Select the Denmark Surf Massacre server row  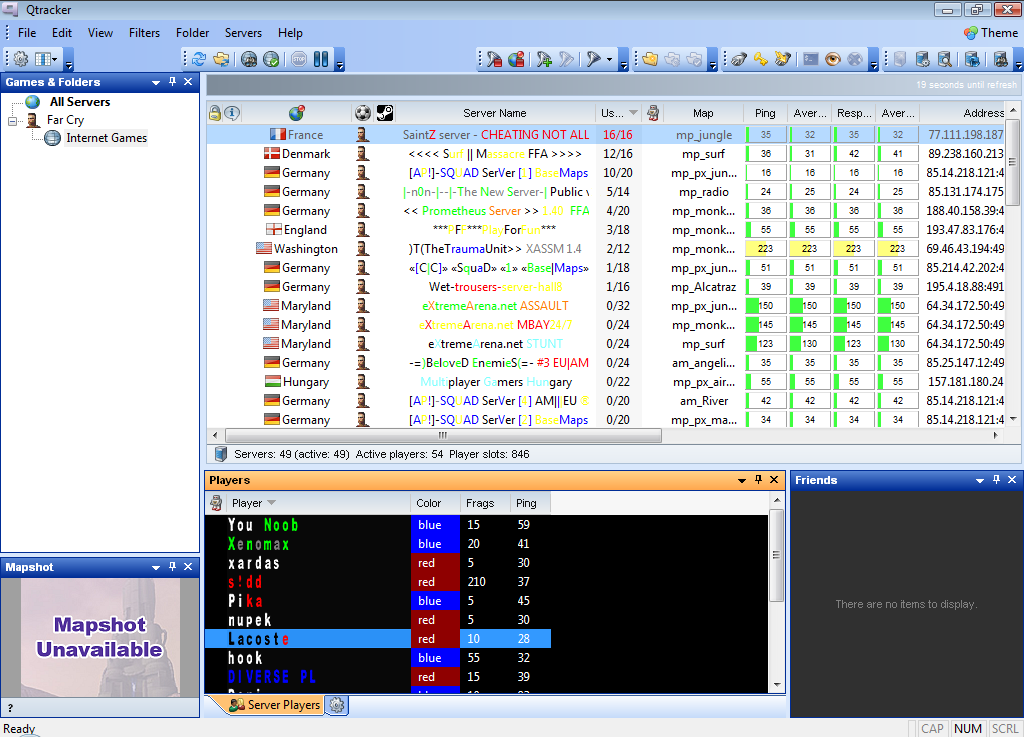605,153
